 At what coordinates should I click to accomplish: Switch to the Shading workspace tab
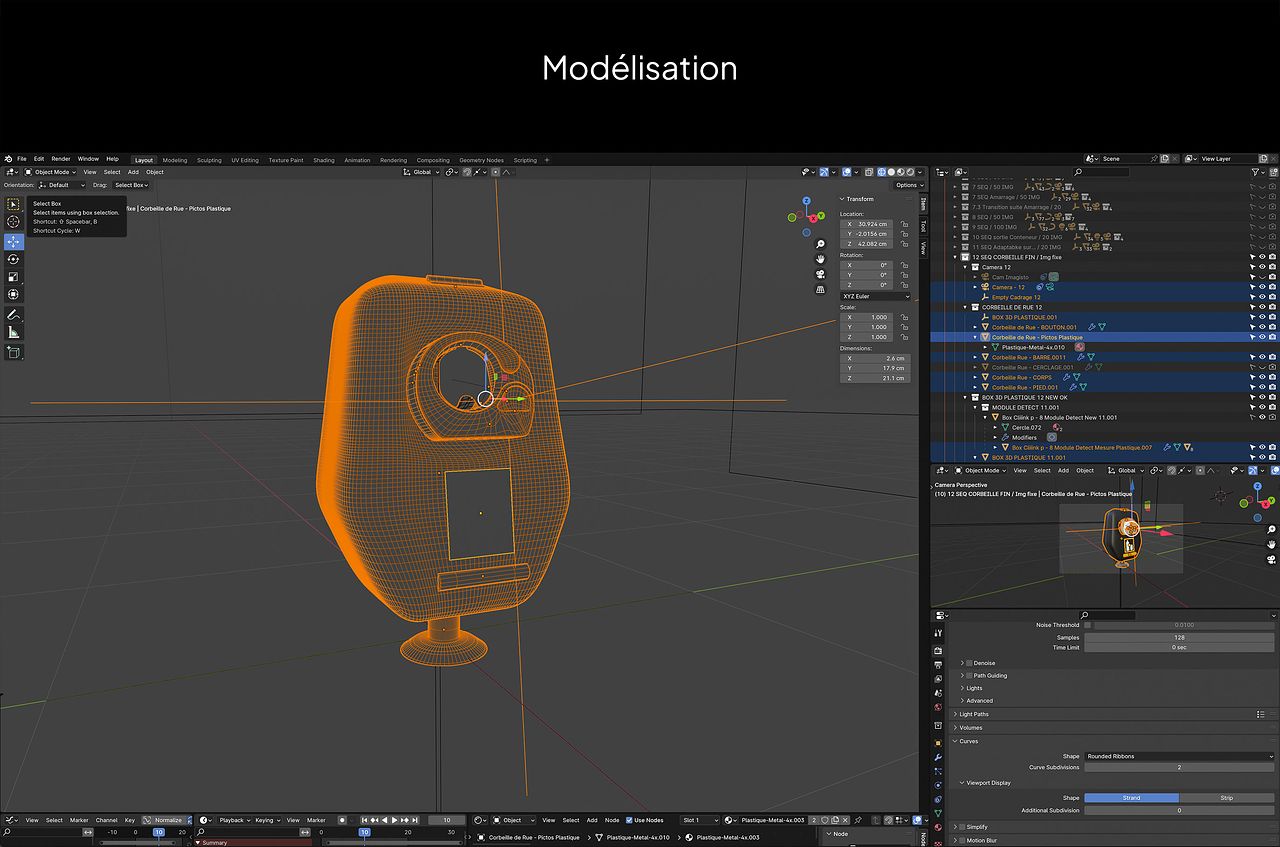pos(323,160)
